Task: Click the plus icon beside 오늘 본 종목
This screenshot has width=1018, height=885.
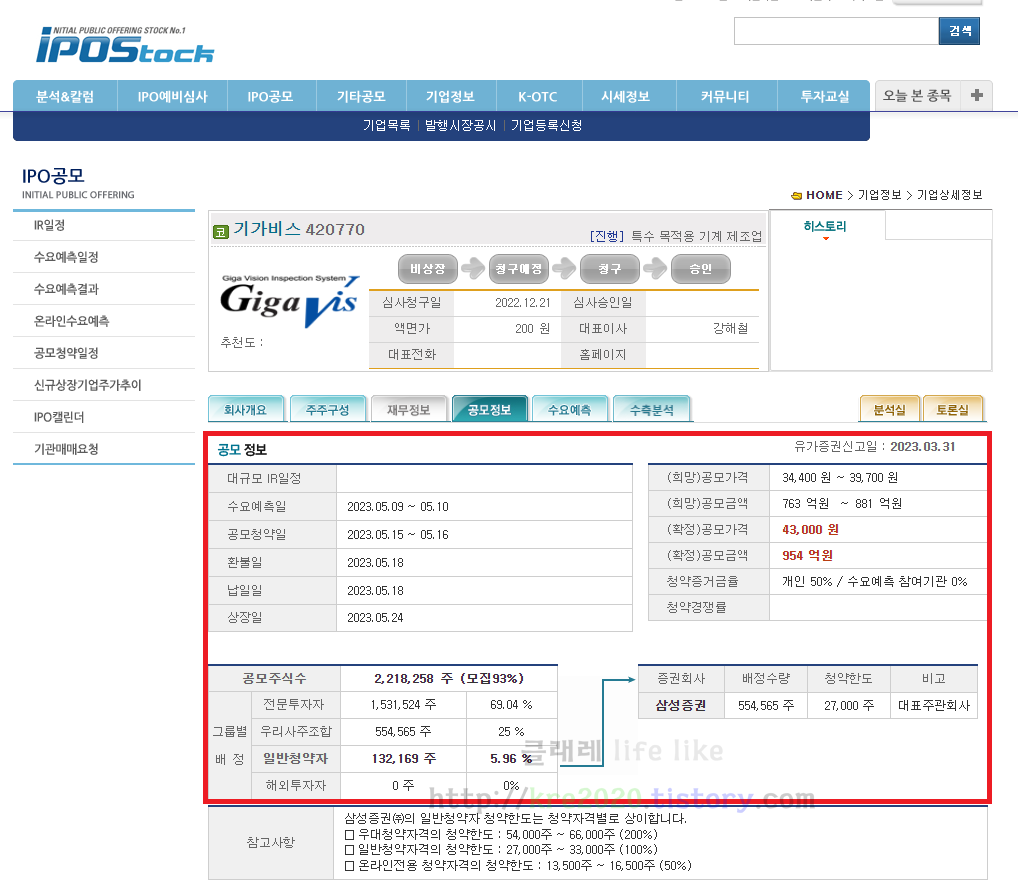Action: point(976,95)
